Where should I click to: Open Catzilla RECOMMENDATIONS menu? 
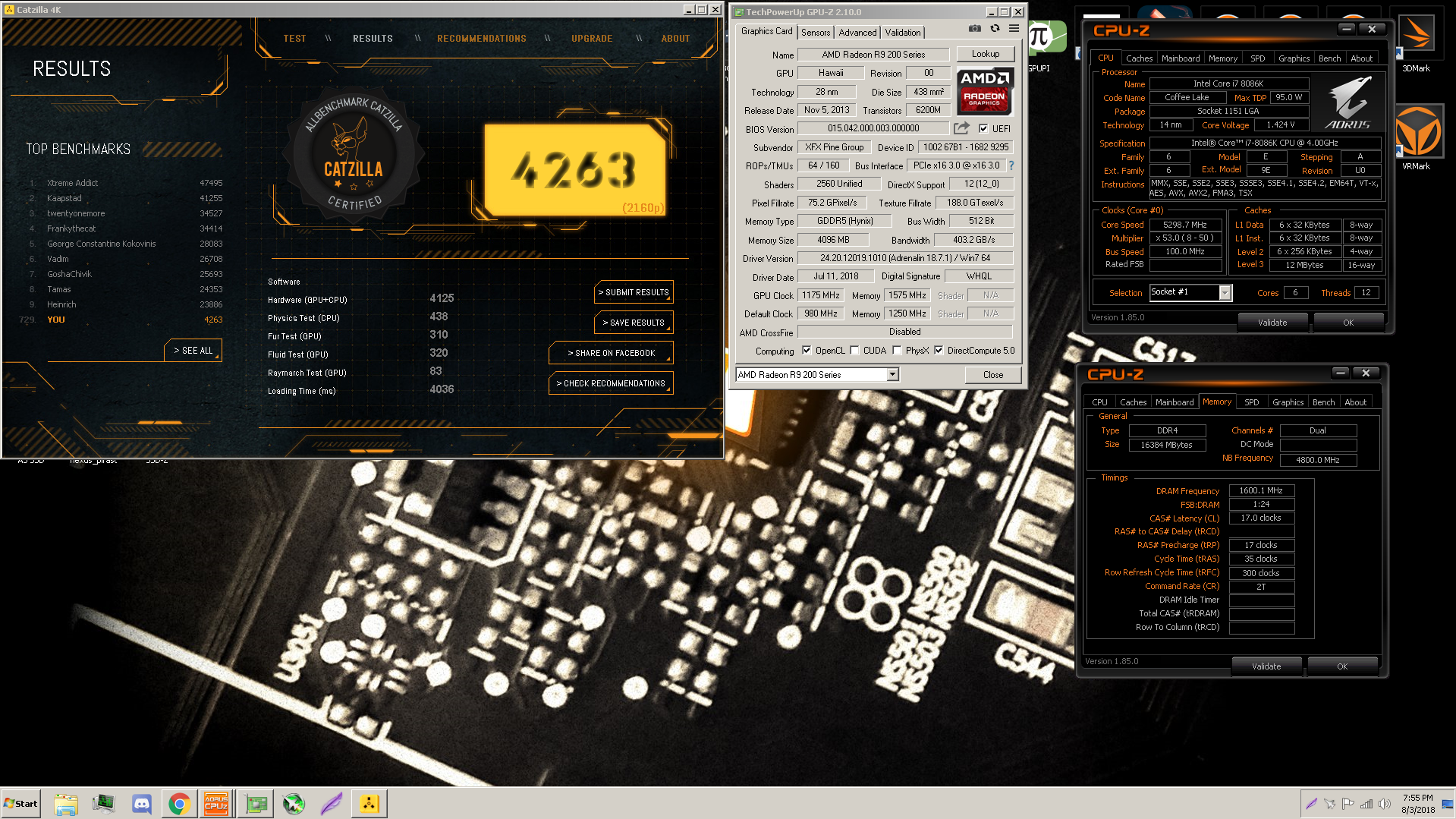click(482, 39)
